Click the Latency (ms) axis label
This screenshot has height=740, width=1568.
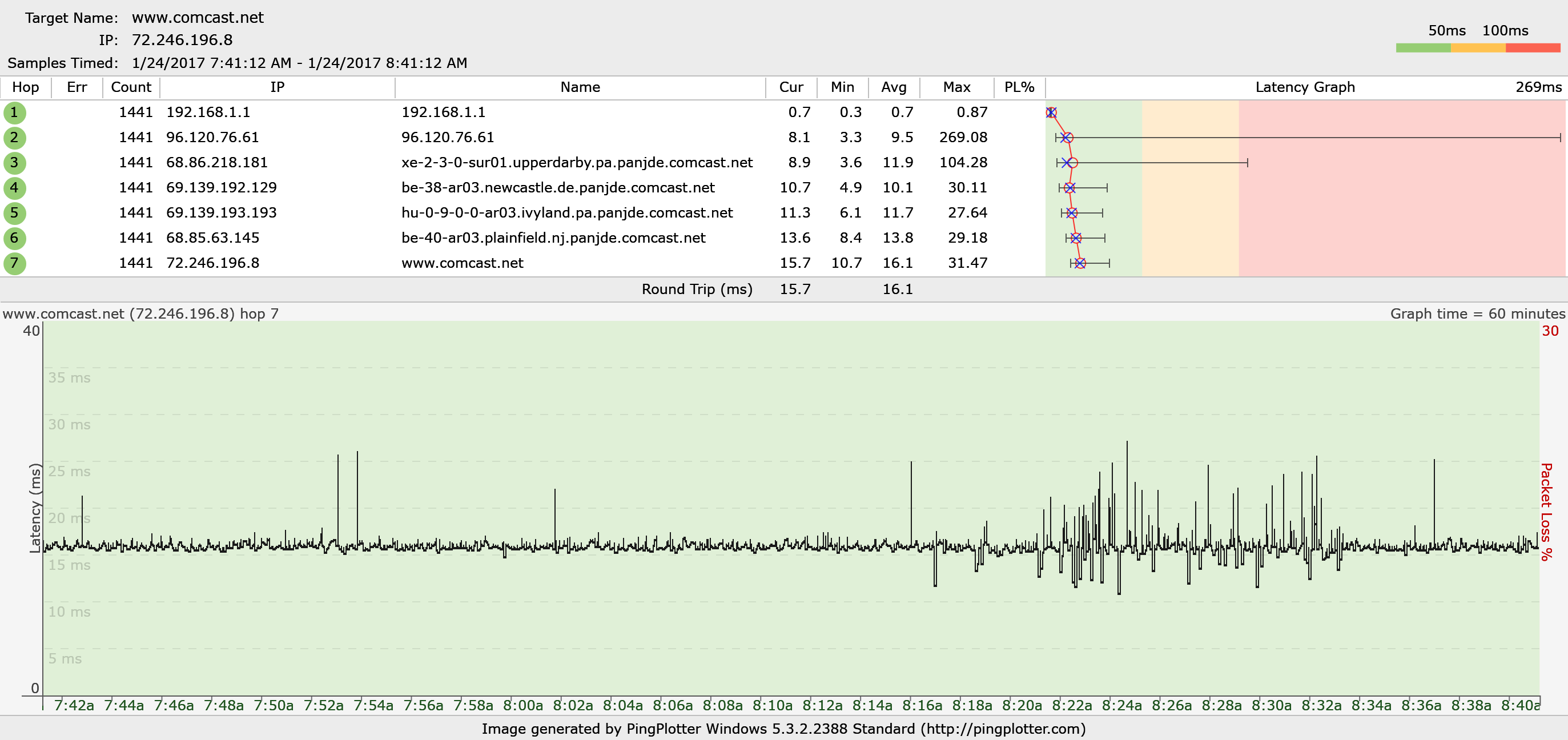click(x=35, y=508)
